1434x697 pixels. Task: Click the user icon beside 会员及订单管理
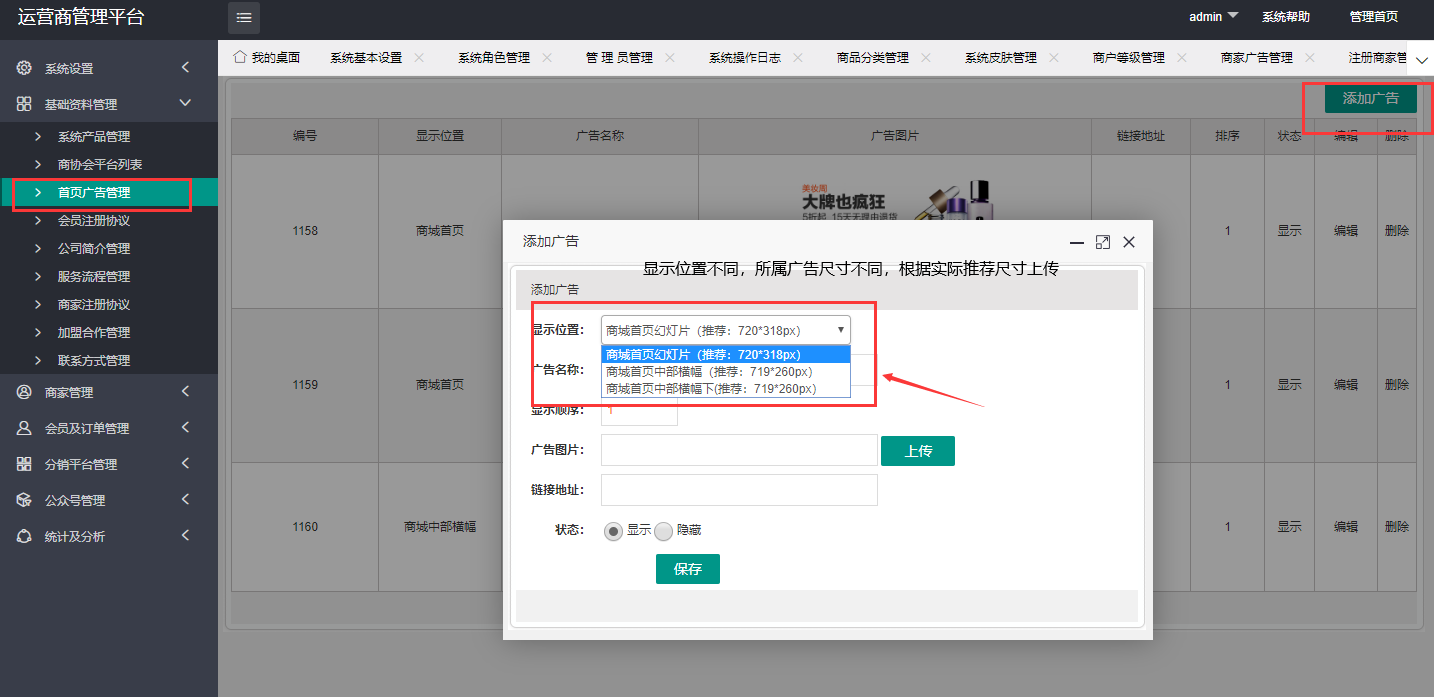pyautogui.click(x=25, y=428)
